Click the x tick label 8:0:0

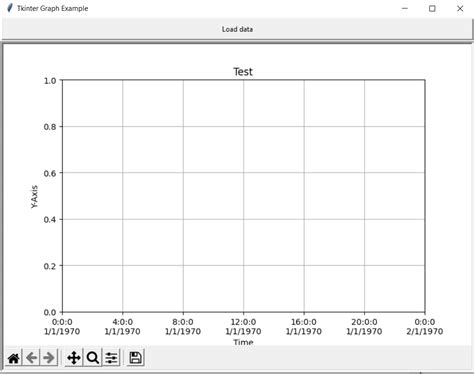click(x=183, y=322)
